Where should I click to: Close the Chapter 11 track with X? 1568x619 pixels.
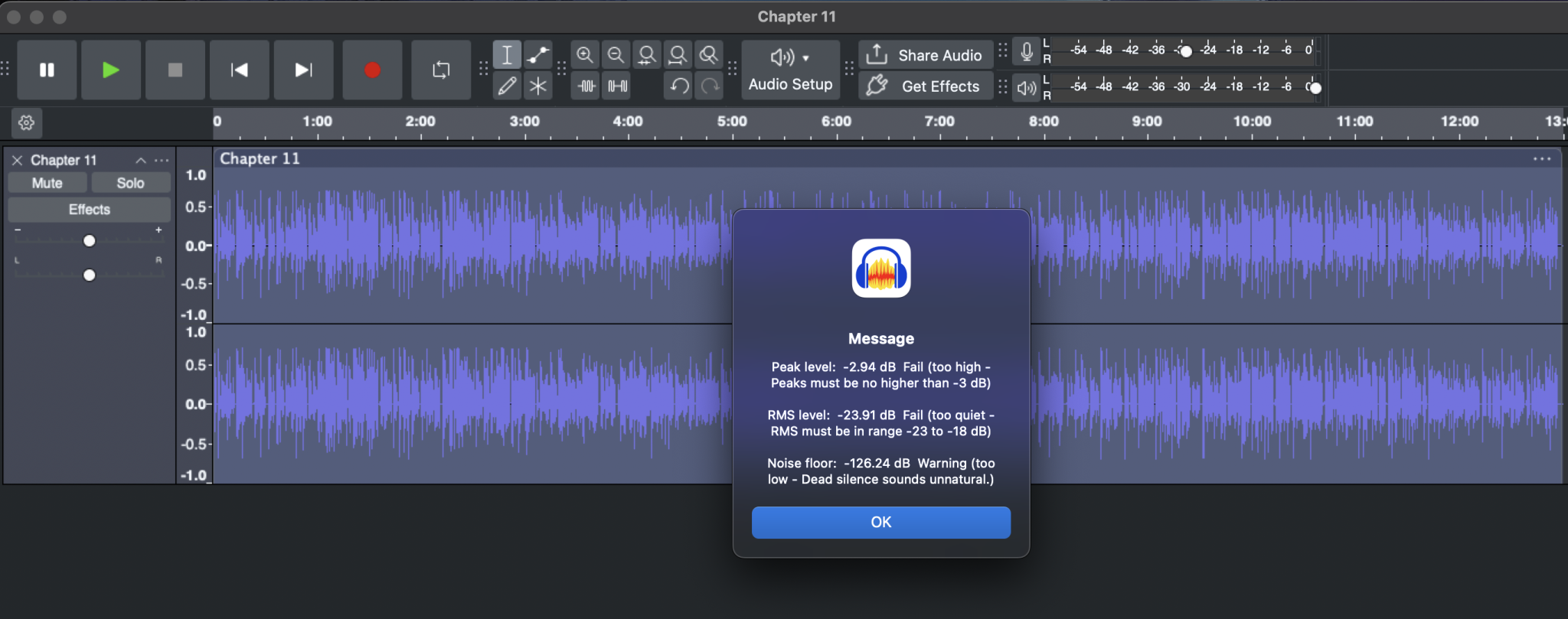(x=17, y=160)
